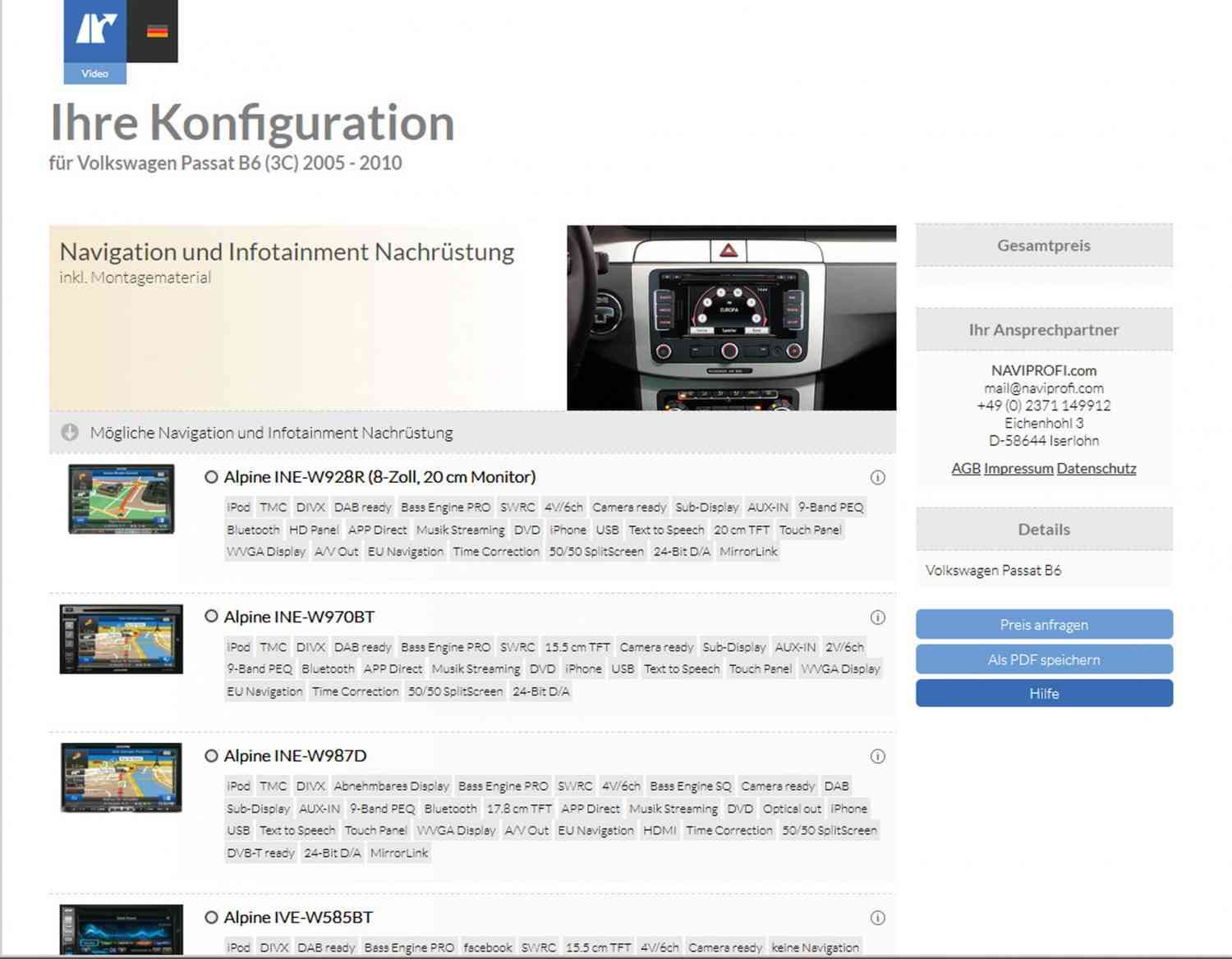
Task: Select Alpine INE-W987D radio button
Action: point(212,755)
